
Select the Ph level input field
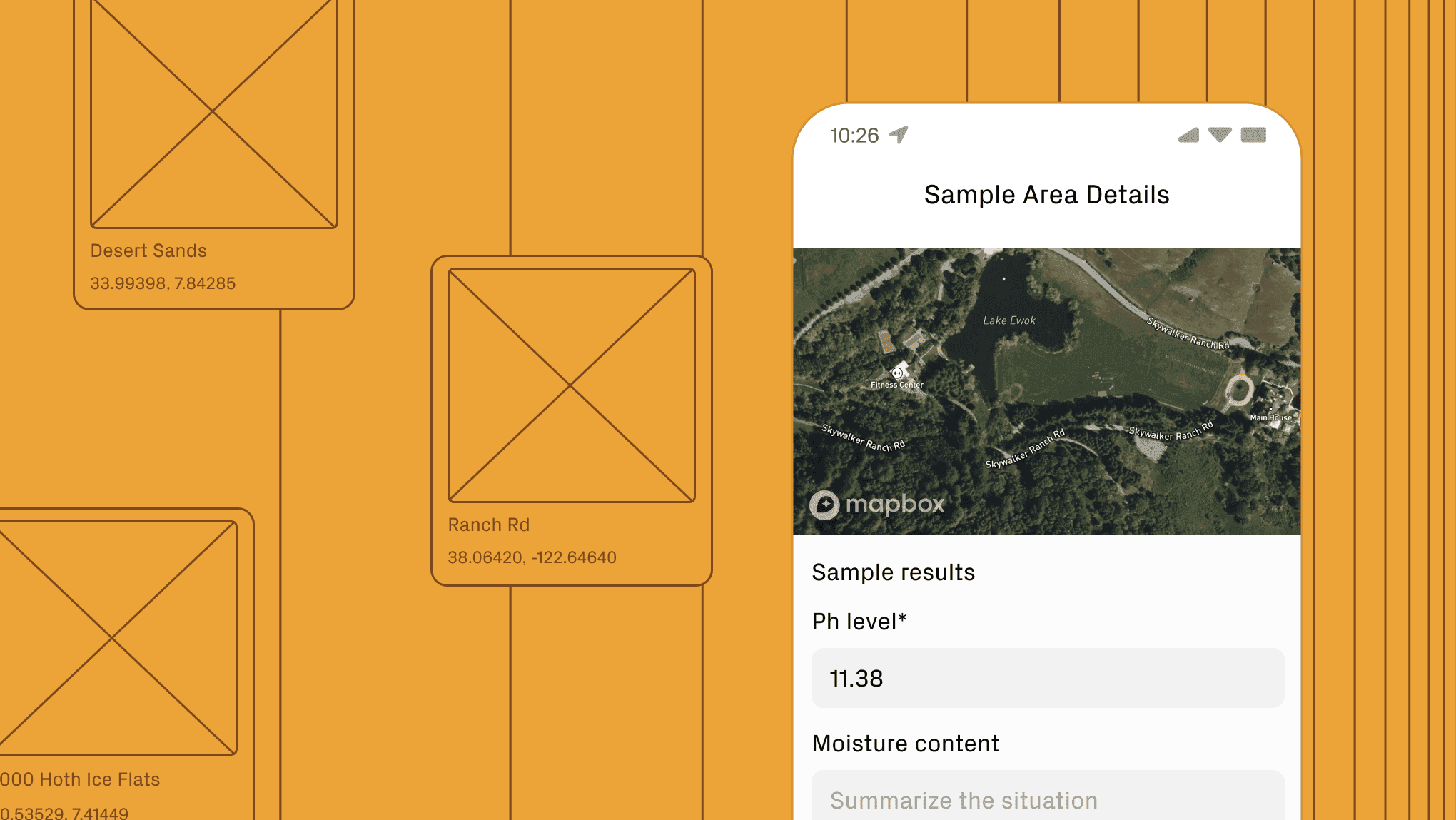[x=1047, y=678]
